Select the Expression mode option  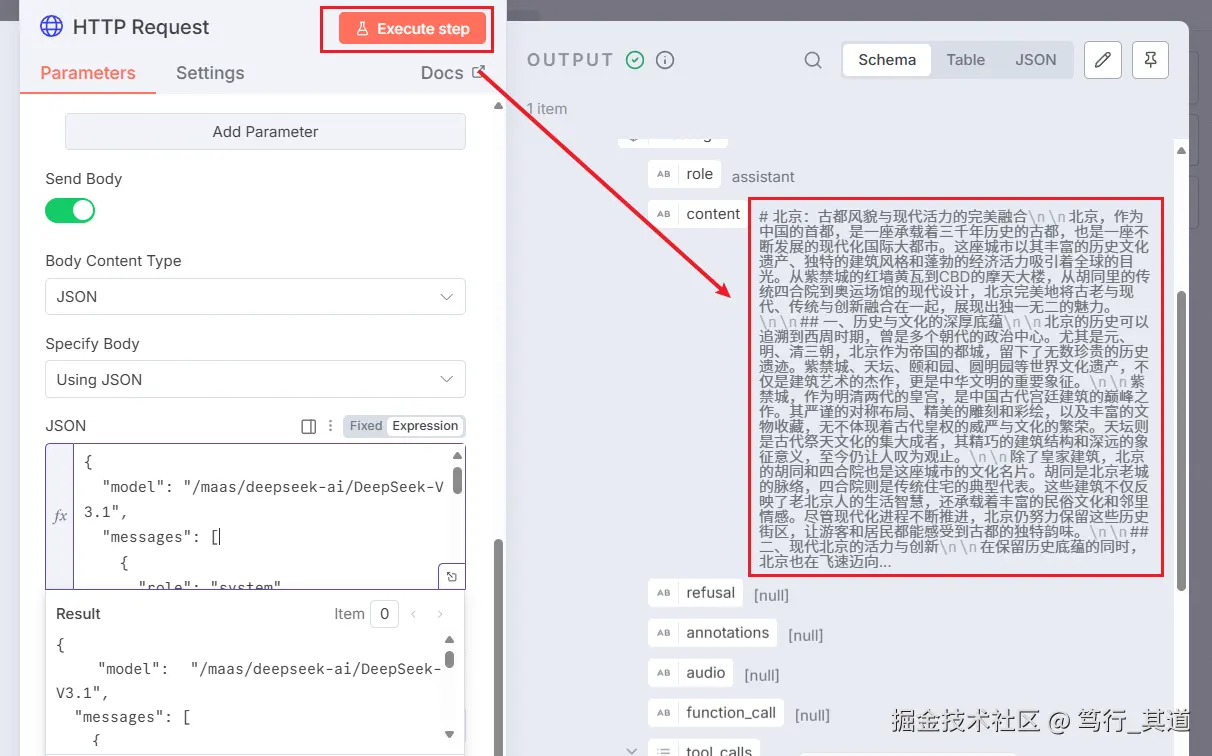[425, 426]
